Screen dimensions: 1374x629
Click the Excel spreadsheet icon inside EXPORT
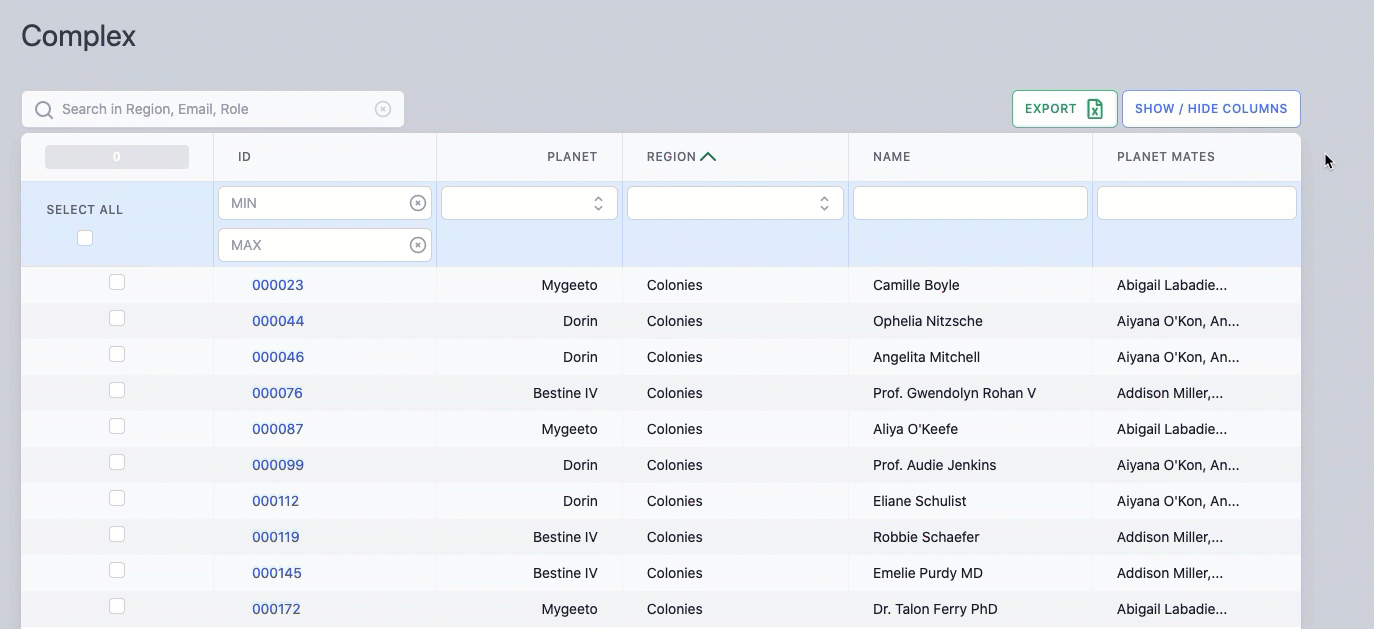tap(1096, 108)
